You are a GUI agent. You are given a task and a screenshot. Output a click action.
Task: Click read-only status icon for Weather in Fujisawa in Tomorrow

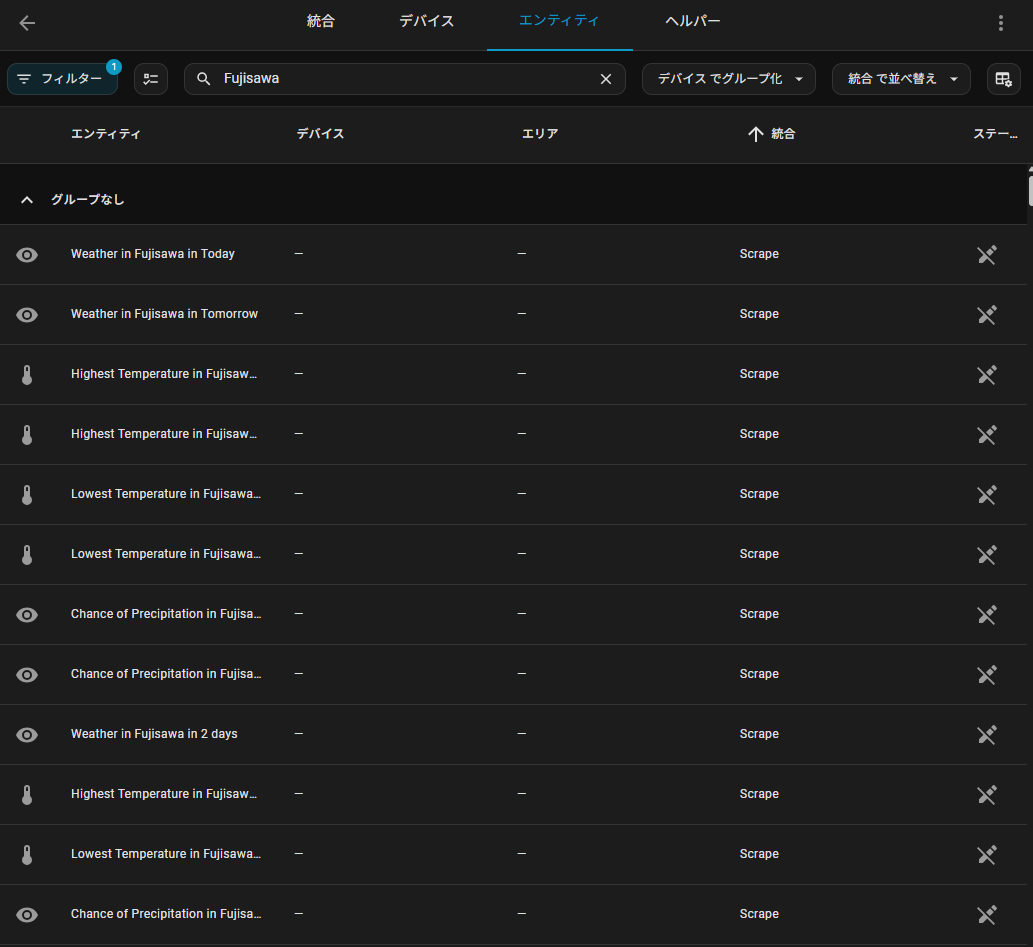(x=987, y=315)
